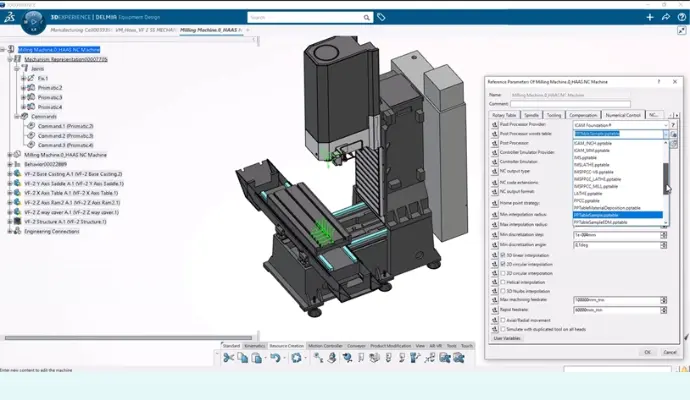The width and height of the screenshot is (690, 400).
Task: Click the OK button in the dialog
Action: pos(647,352)
